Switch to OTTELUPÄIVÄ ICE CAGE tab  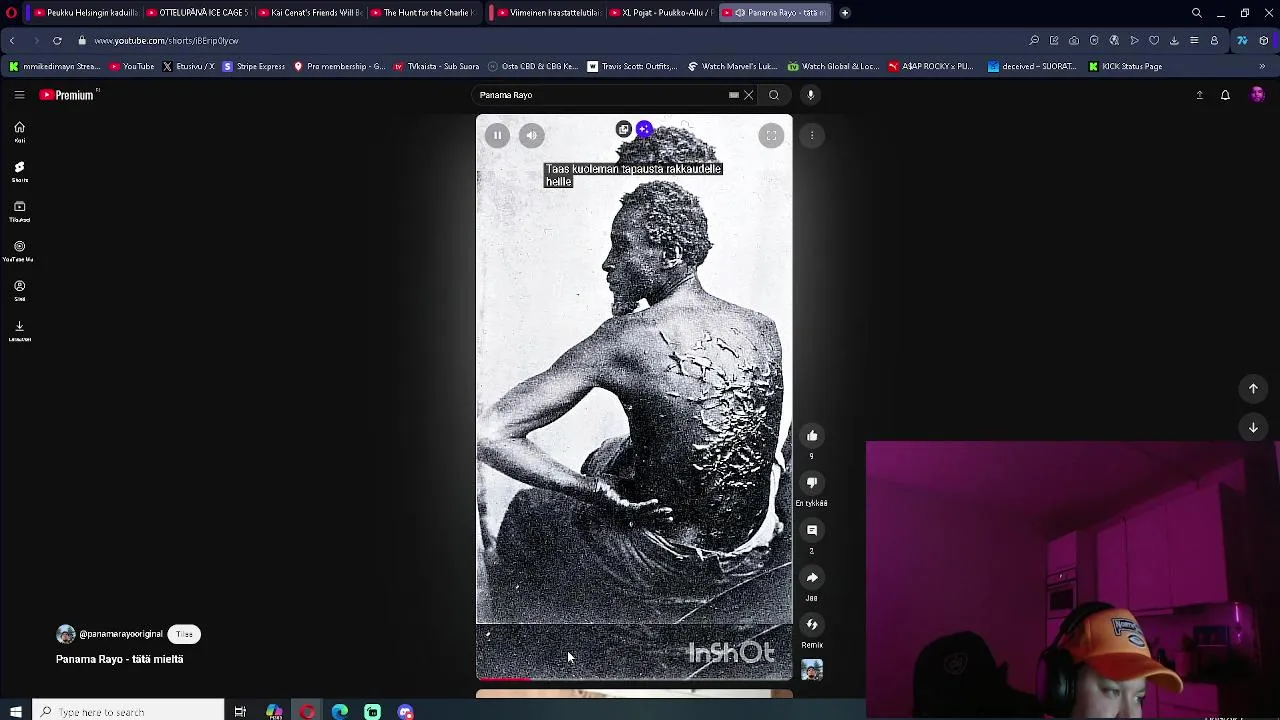pos(200,13)
